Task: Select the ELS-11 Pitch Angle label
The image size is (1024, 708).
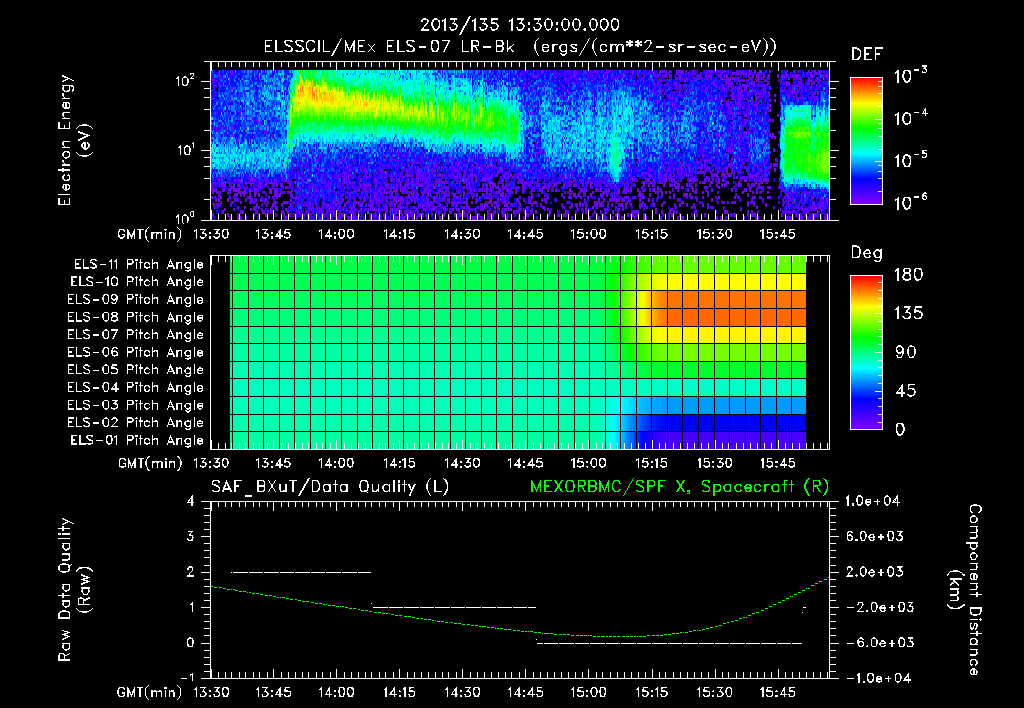Action: point(138,265)
